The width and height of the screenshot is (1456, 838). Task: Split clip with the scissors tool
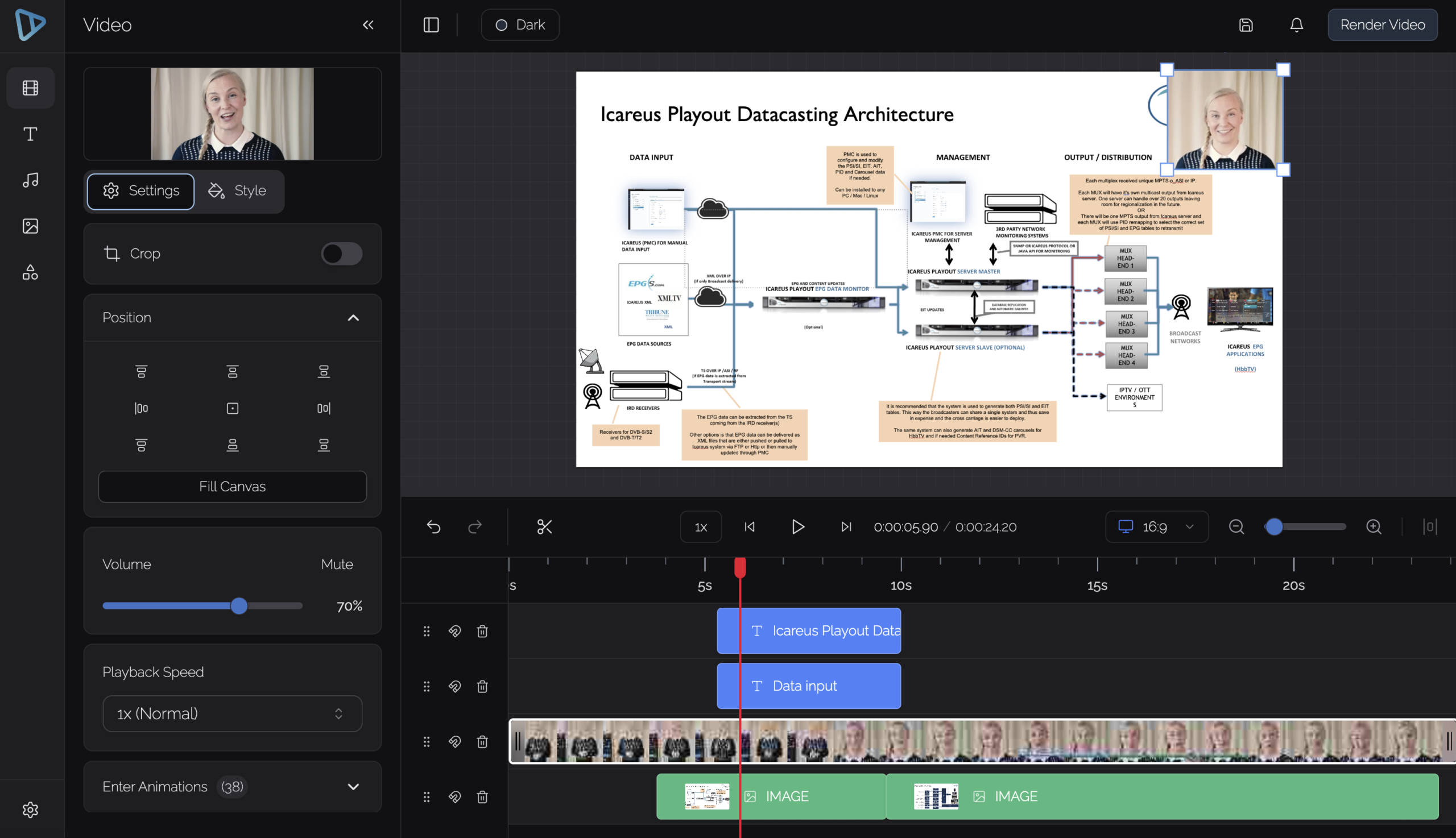tap(545, 526)
